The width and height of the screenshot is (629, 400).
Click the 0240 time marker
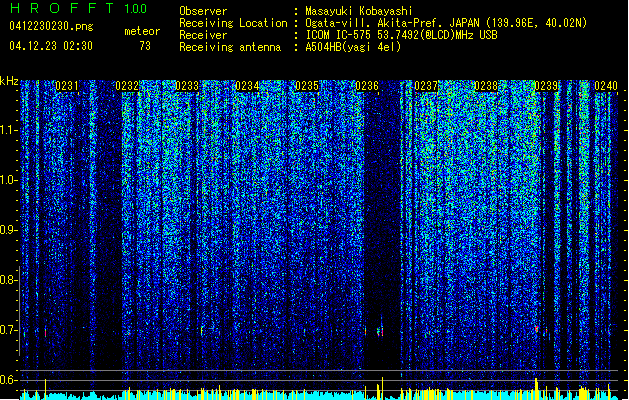point(606,86)
